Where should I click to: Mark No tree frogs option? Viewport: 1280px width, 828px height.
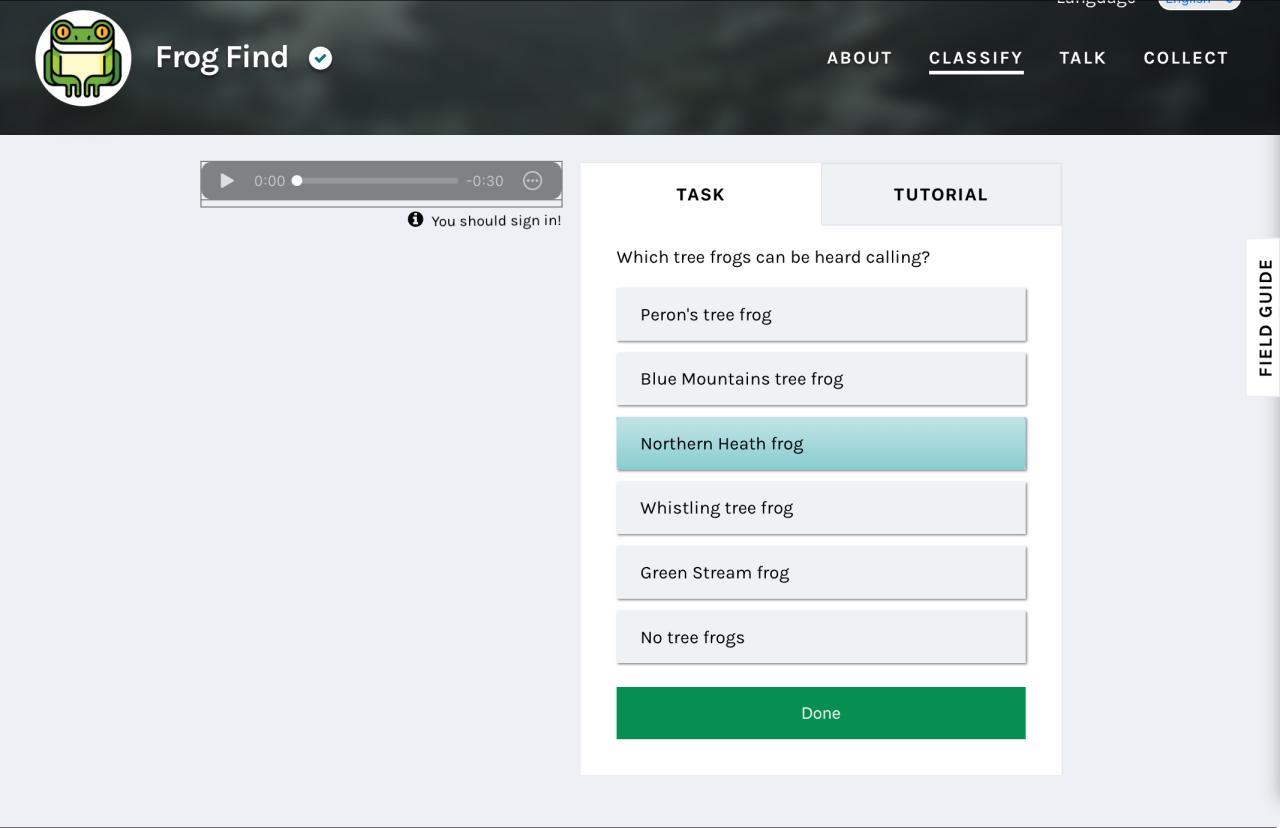pyautogui.click(x=821, y=638)
